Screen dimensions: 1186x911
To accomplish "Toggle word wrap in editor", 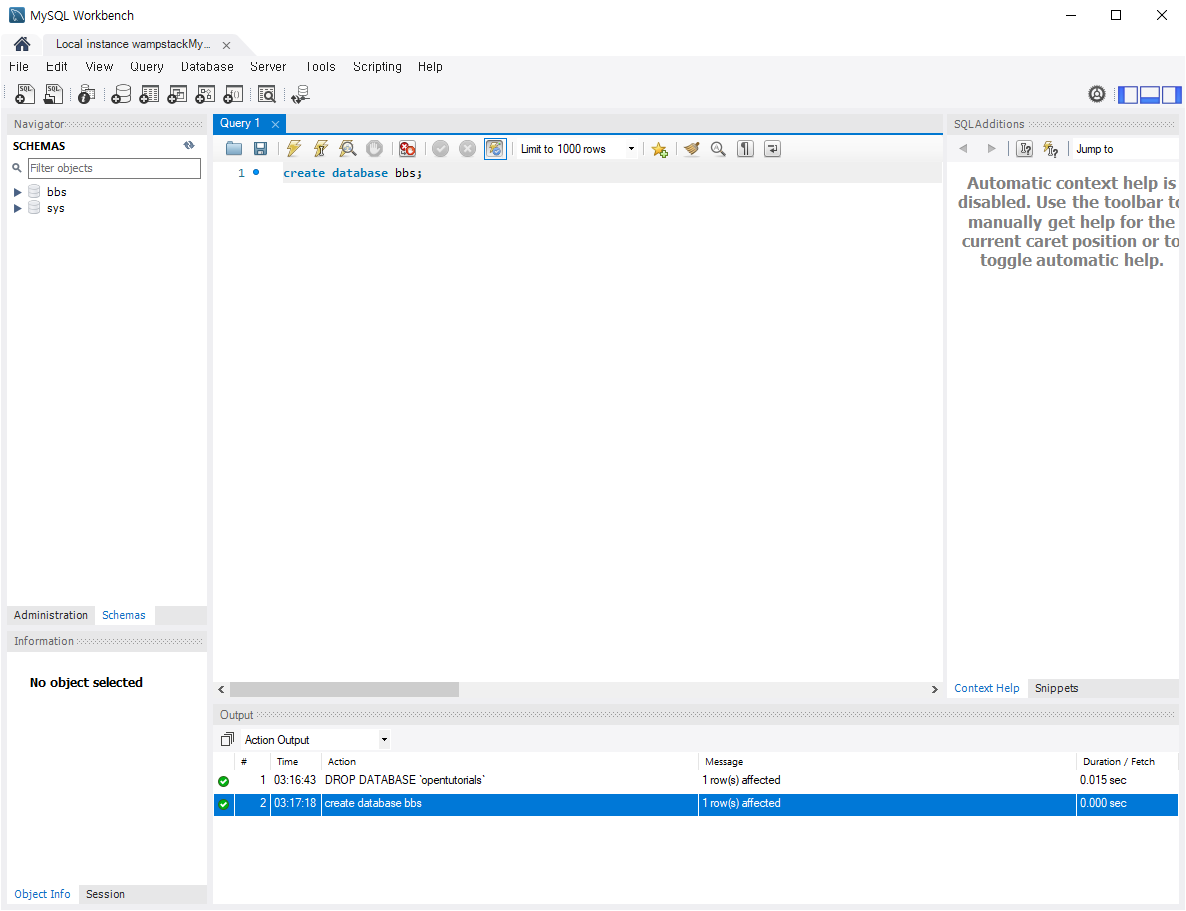I will tap(772, 149).
